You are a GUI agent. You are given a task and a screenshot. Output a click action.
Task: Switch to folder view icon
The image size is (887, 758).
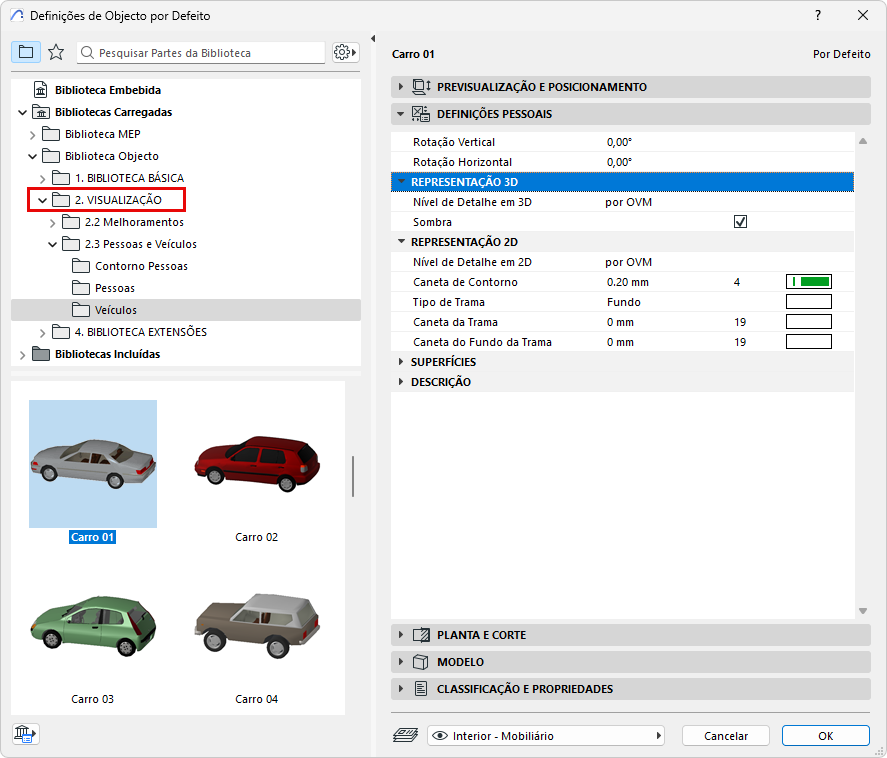point(26,52)
